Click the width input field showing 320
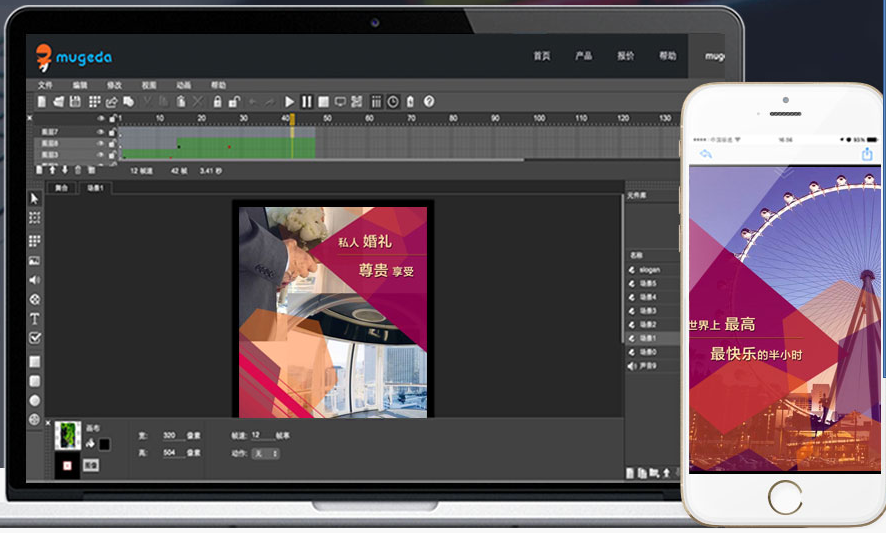Screen dimensions: 886x533 (169, 436)
